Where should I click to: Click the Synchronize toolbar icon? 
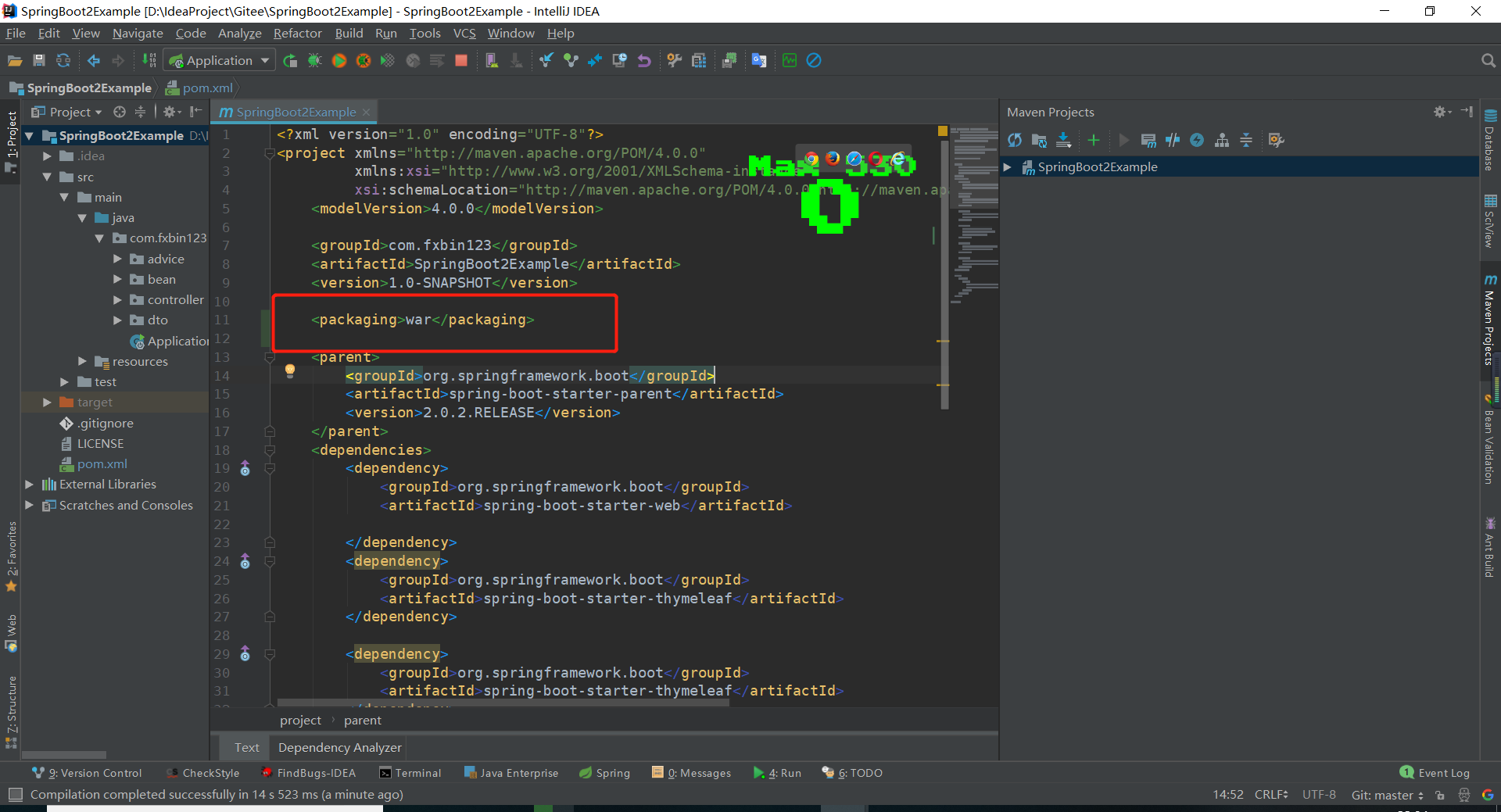[x=63, y=60]
